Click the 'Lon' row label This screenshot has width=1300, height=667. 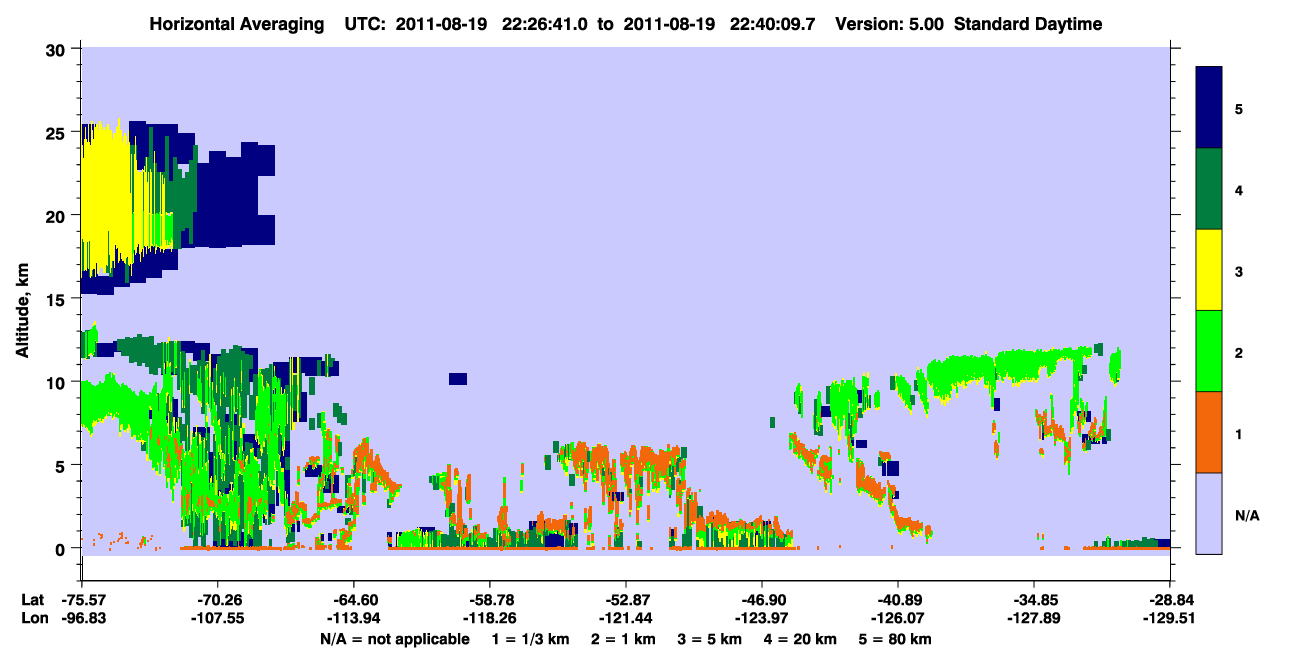click(x=33, y=618)
